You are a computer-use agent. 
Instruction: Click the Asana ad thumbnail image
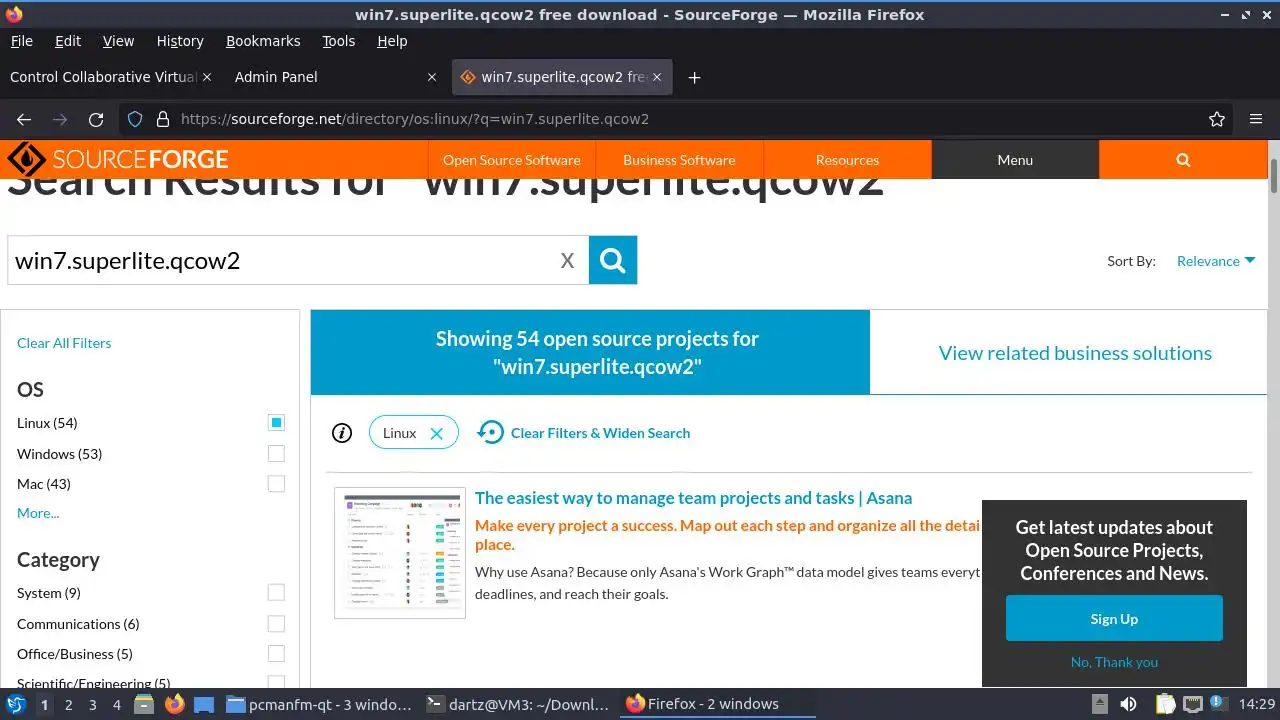tap(400, 553)
